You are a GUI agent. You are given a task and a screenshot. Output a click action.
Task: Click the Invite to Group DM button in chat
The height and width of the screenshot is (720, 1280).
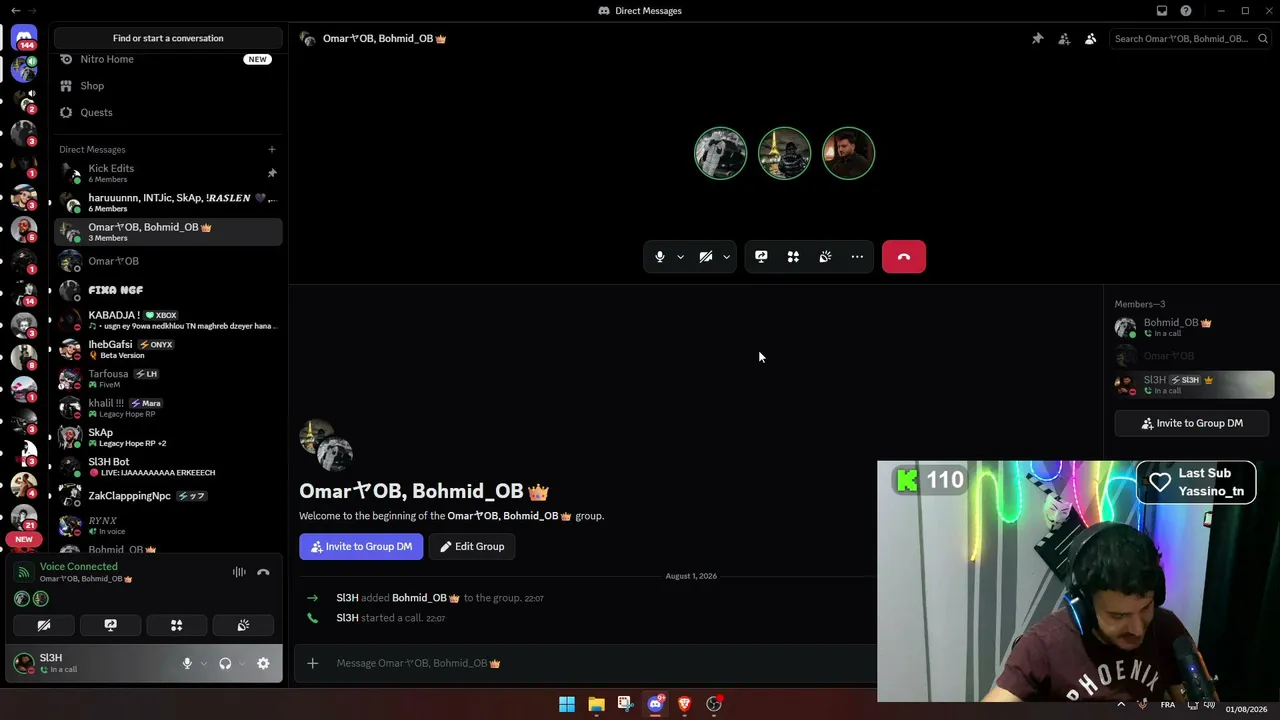coord(361,547)
